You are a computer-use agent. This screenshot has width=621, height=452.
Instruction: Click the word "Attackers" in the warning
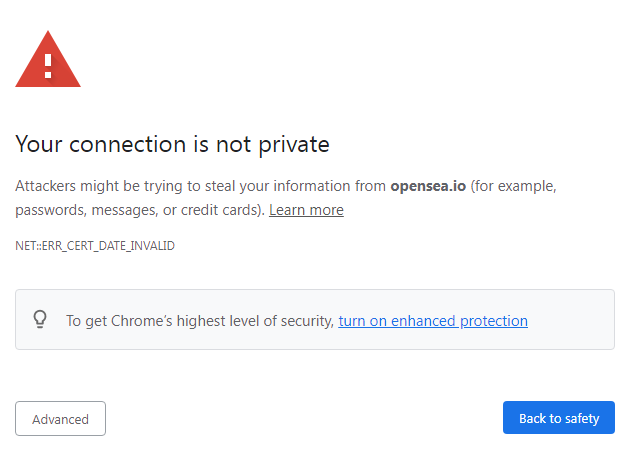click(x=46, y=186)
